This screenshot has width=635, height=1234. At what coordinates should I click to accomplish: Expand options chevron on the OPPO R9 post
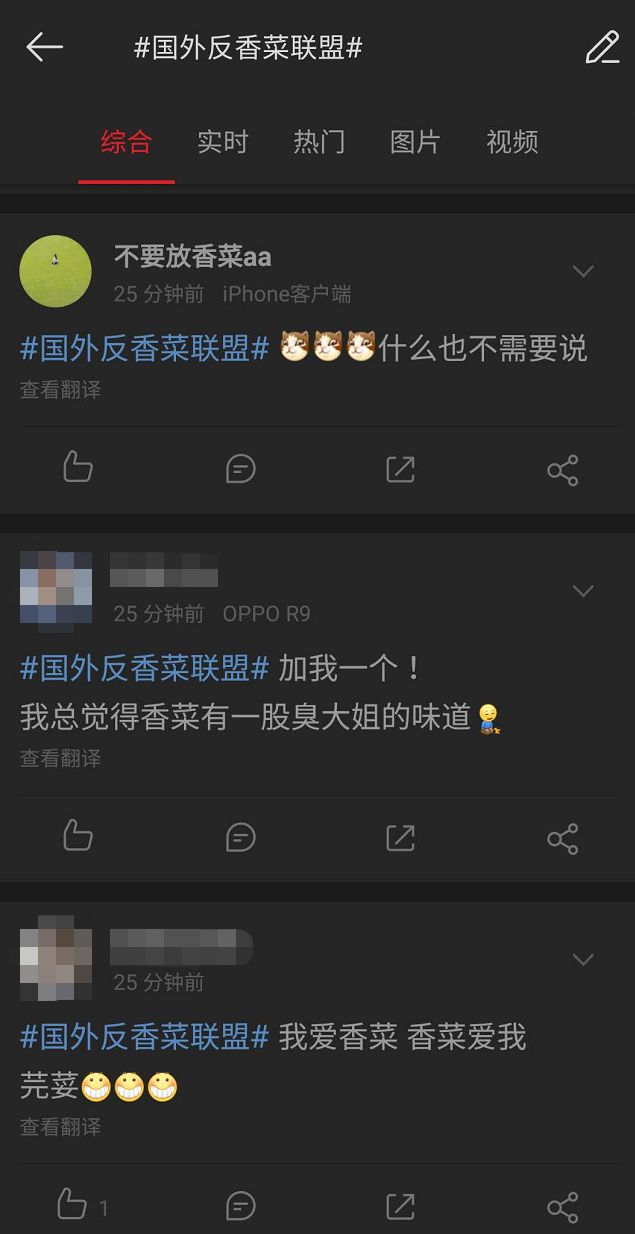pos(583,591)
